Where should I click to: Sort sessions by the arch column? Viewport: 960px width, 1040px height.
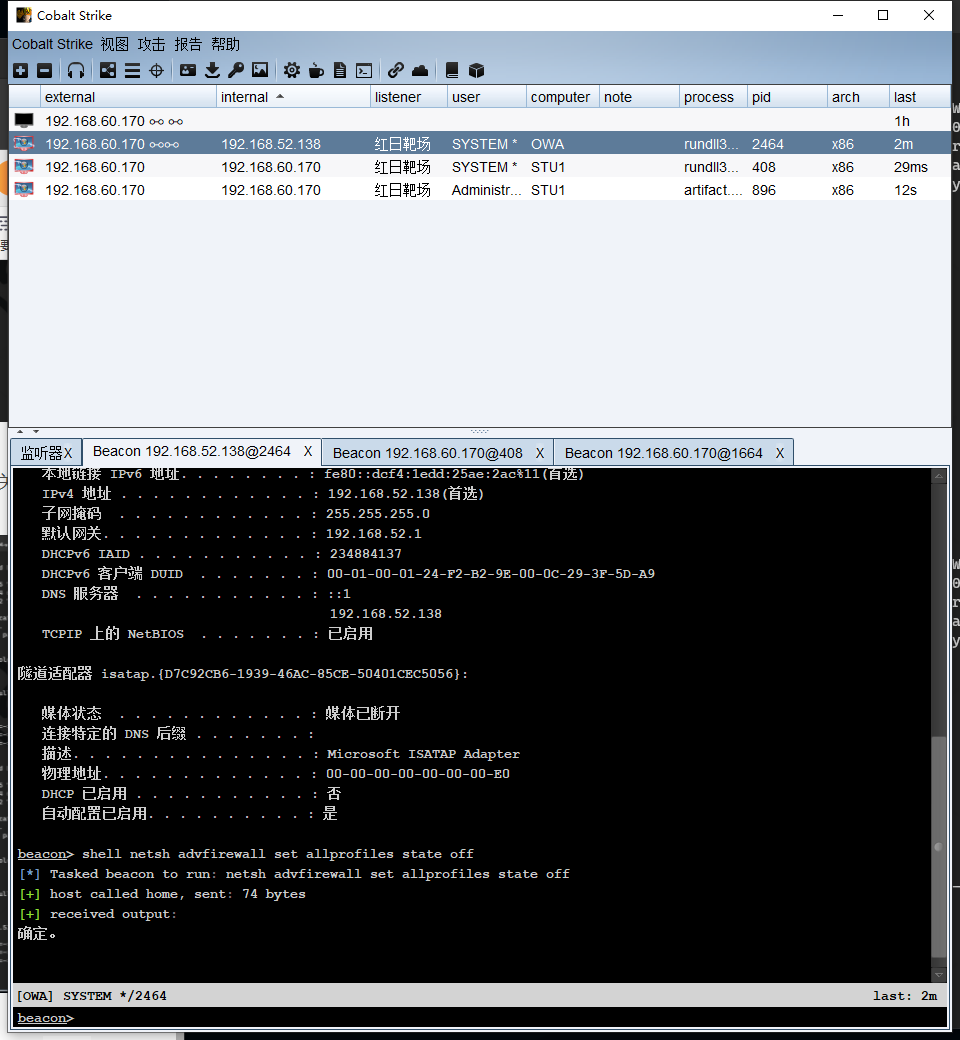858,97
